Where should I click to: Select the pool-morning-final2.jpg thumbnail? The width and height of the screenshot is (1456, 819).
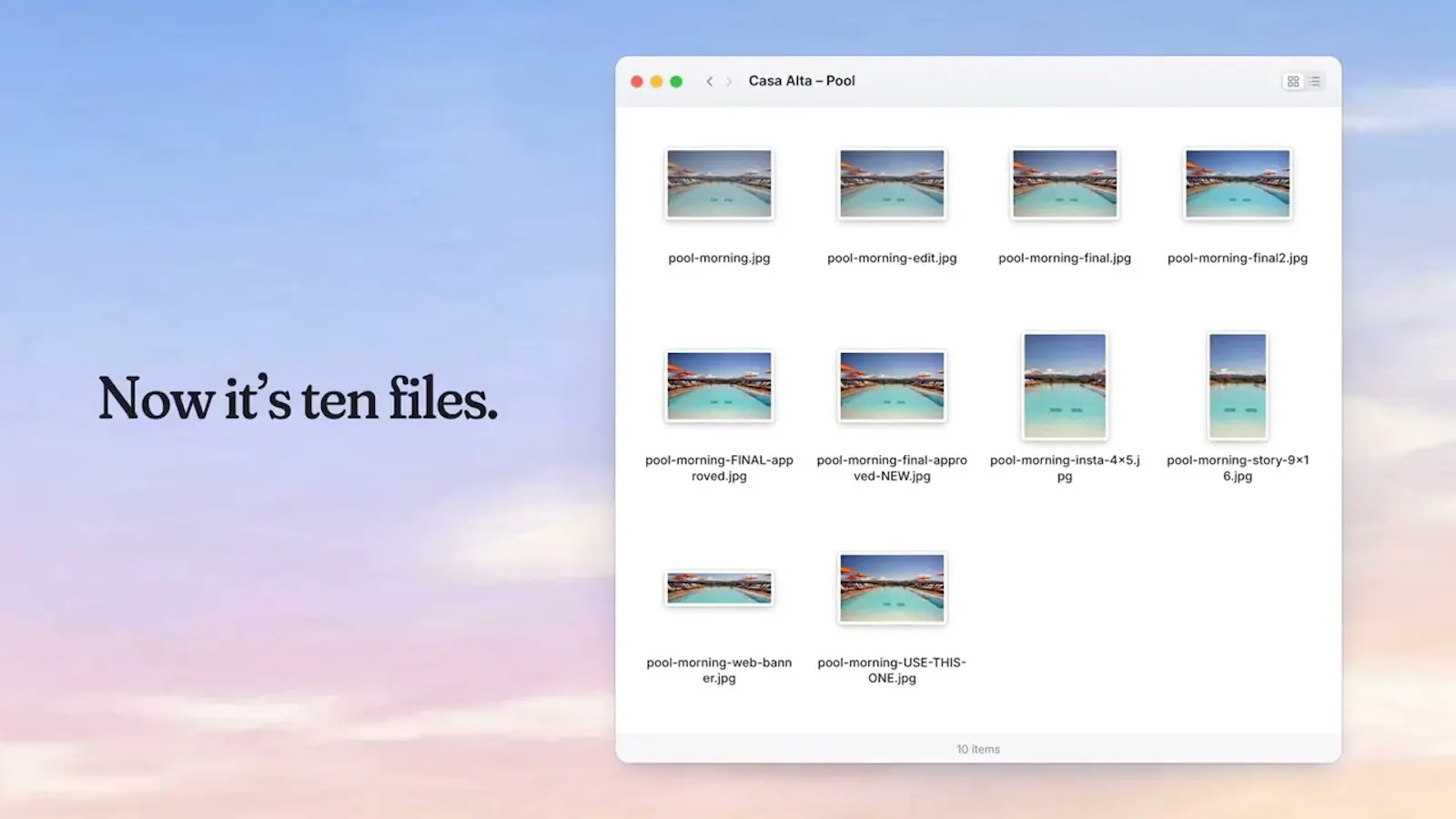click(1238, 184)
